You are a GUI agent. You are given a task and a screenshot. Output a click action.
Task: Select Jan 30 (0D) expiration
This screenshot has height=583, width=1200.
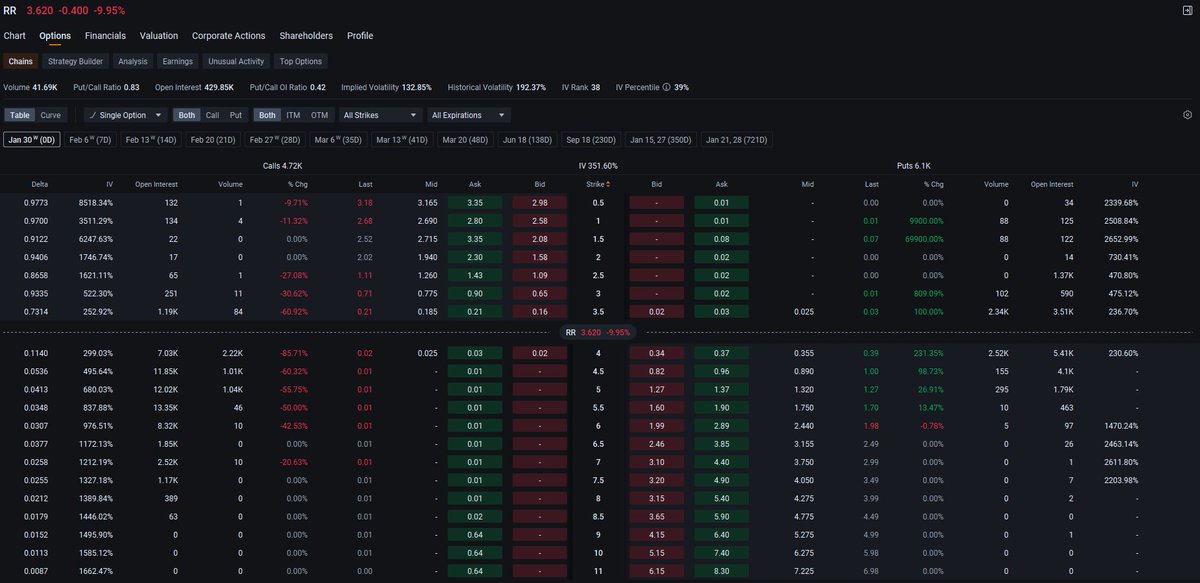(32, 140)
